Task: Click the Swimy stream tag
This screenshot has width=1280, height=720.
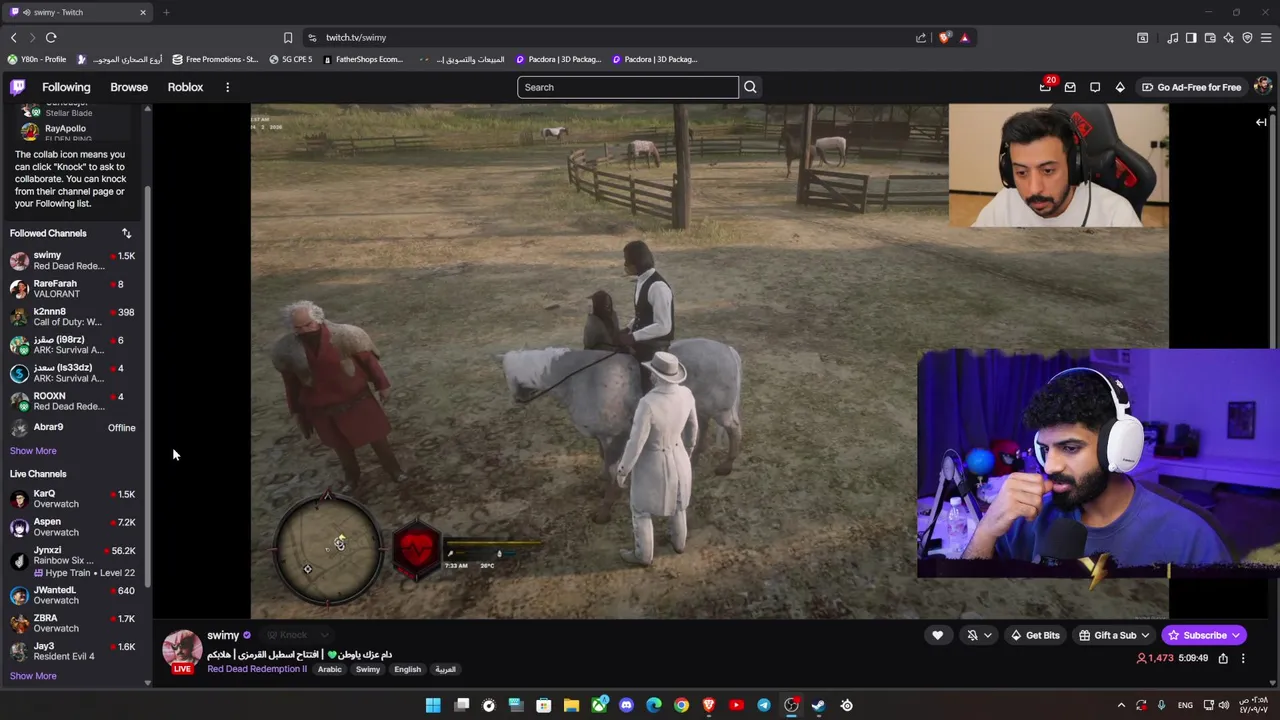Action: (368, 669)
